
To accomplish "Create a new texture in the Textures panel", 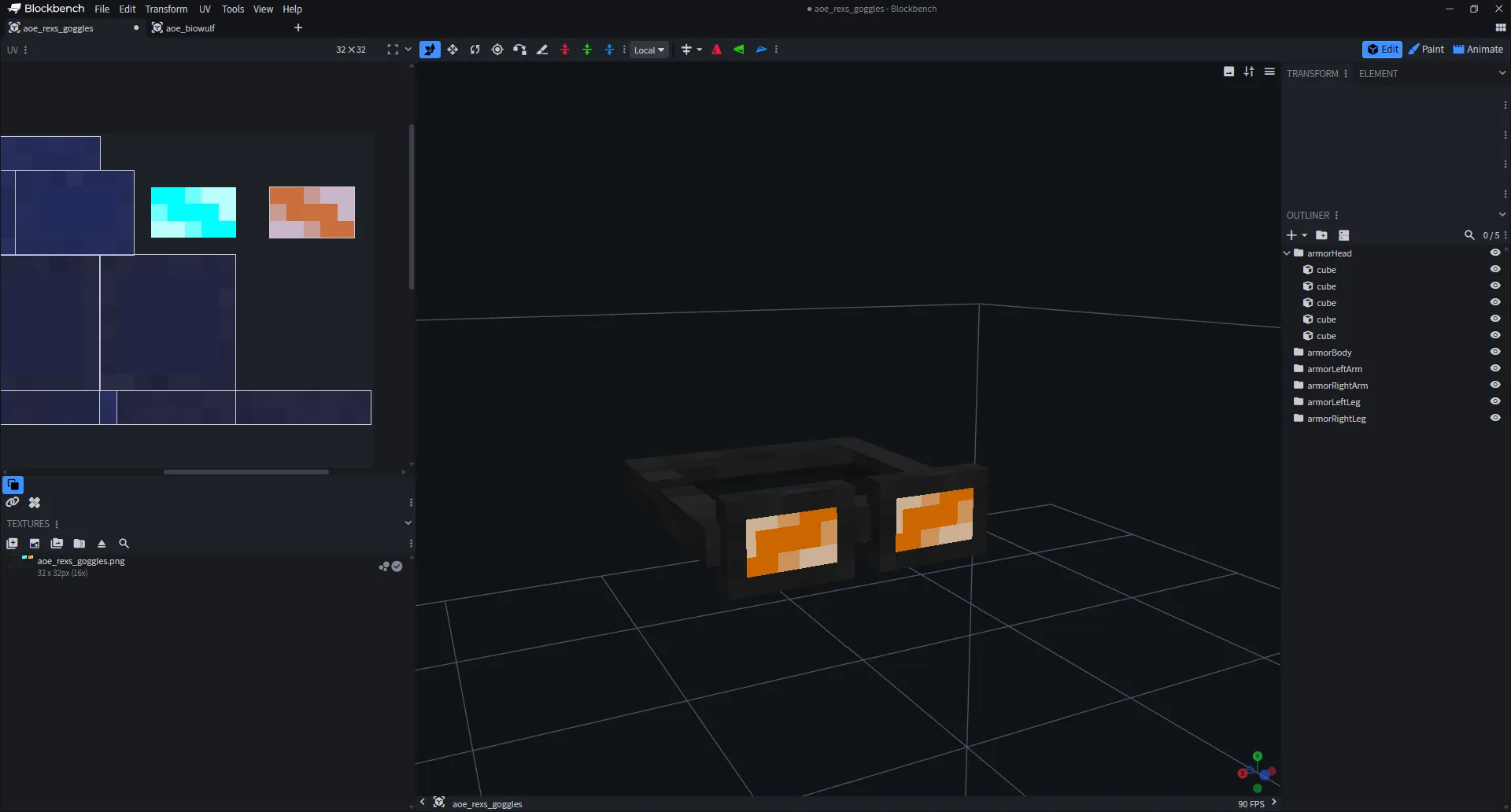I will [x=12, y=544].
